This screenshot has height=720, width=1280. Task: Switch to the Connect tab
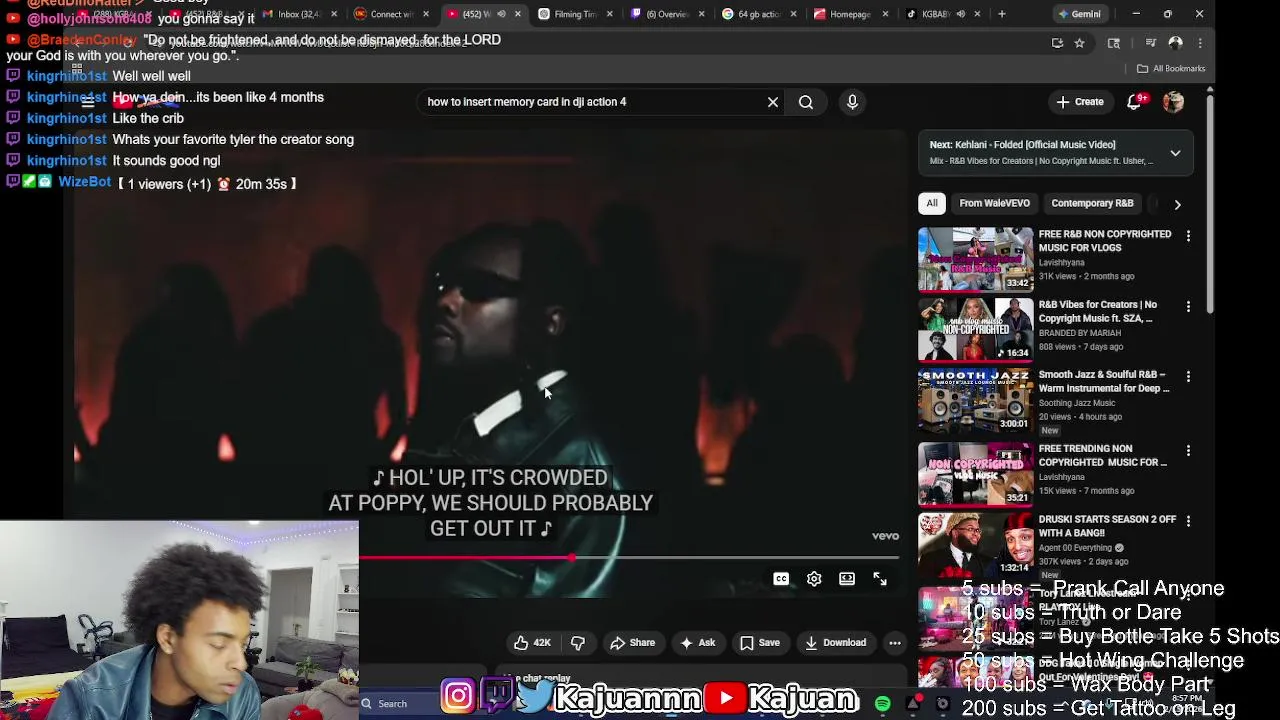click(x=391, y=14)
